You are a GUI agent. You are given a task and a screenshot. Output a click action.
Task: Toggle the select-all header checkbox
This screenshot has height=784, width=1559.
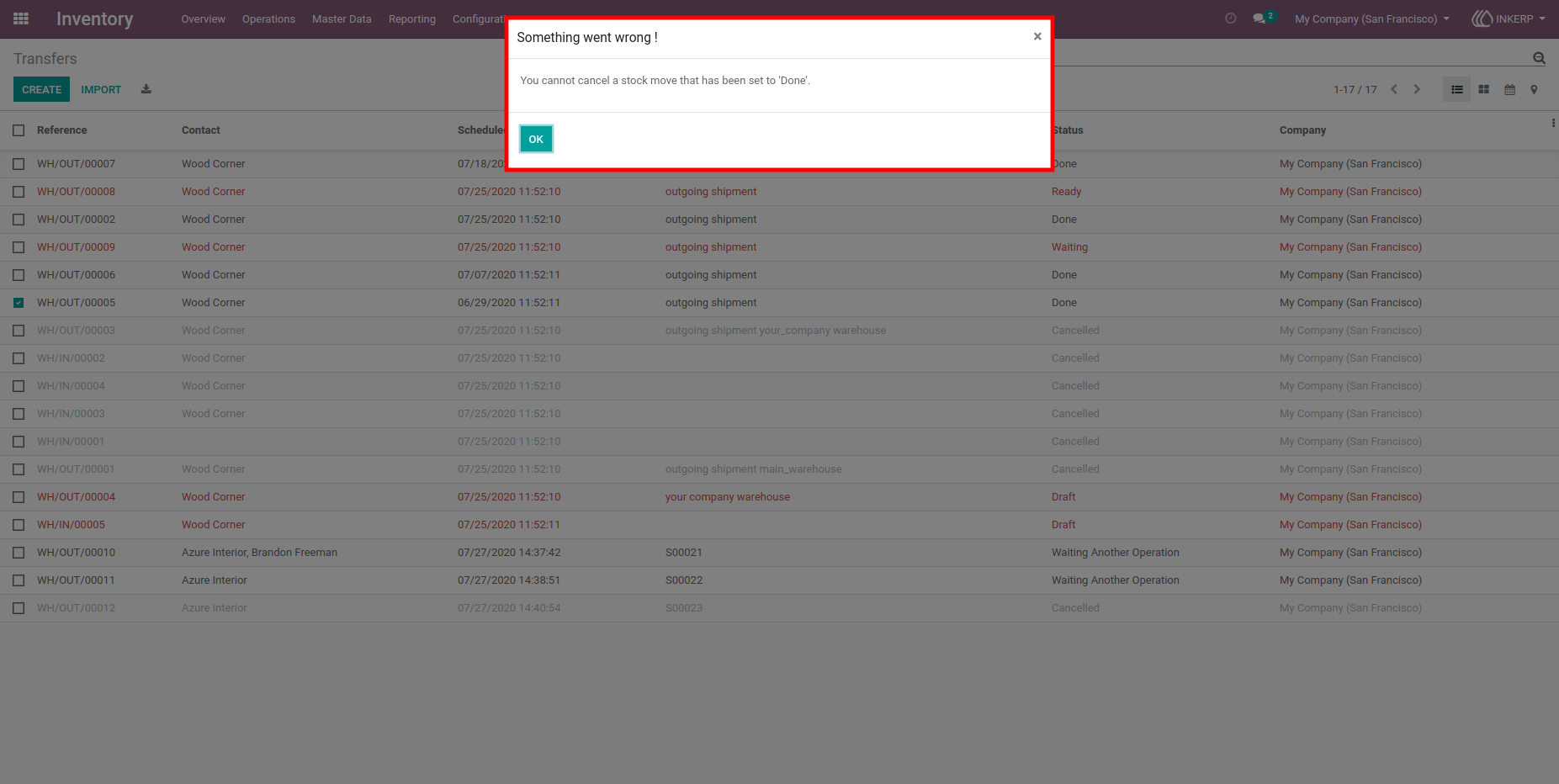(19, 130)
